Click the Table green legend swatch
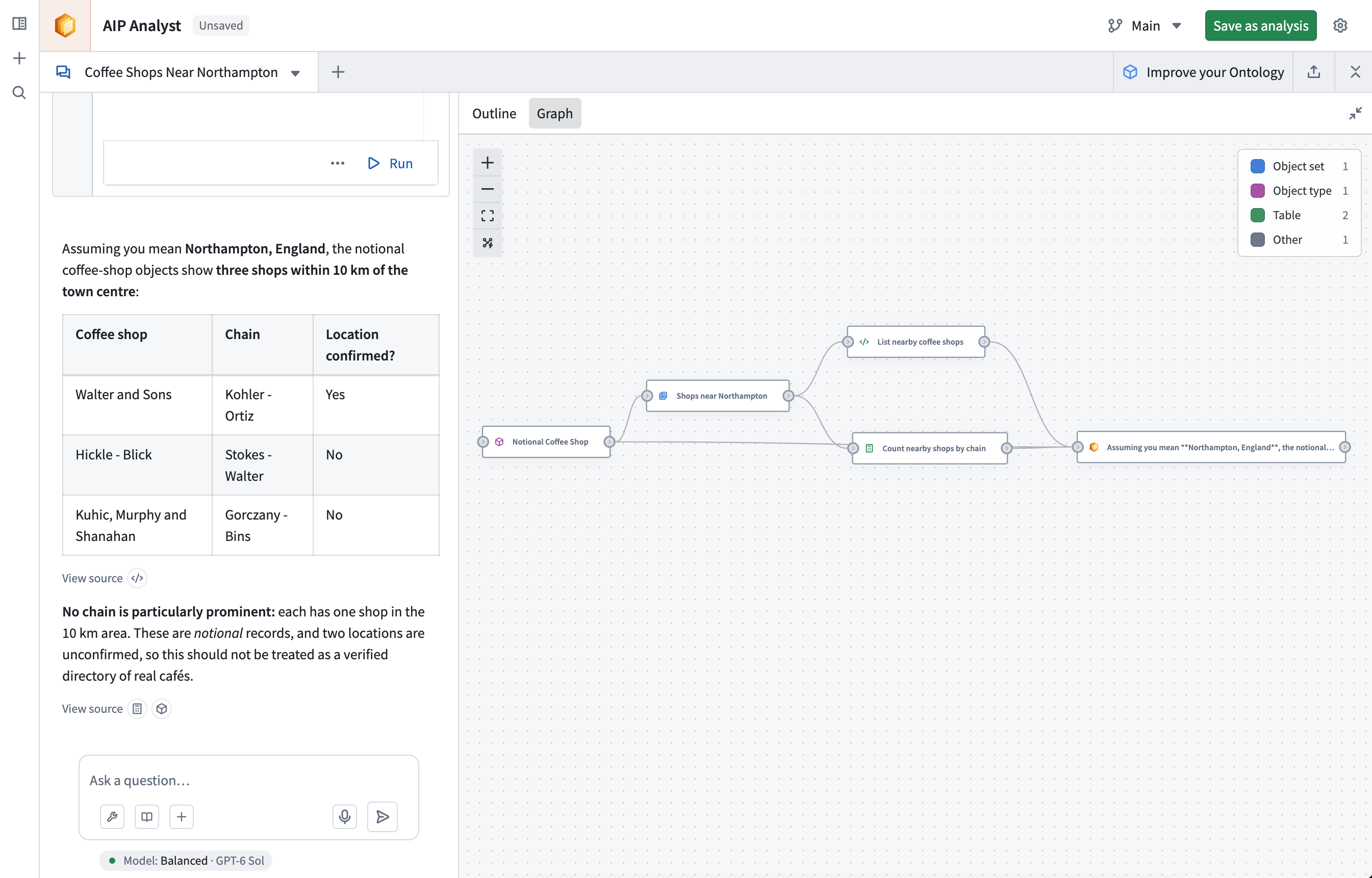This screenshot has width=1372, height=878. 1257,215
